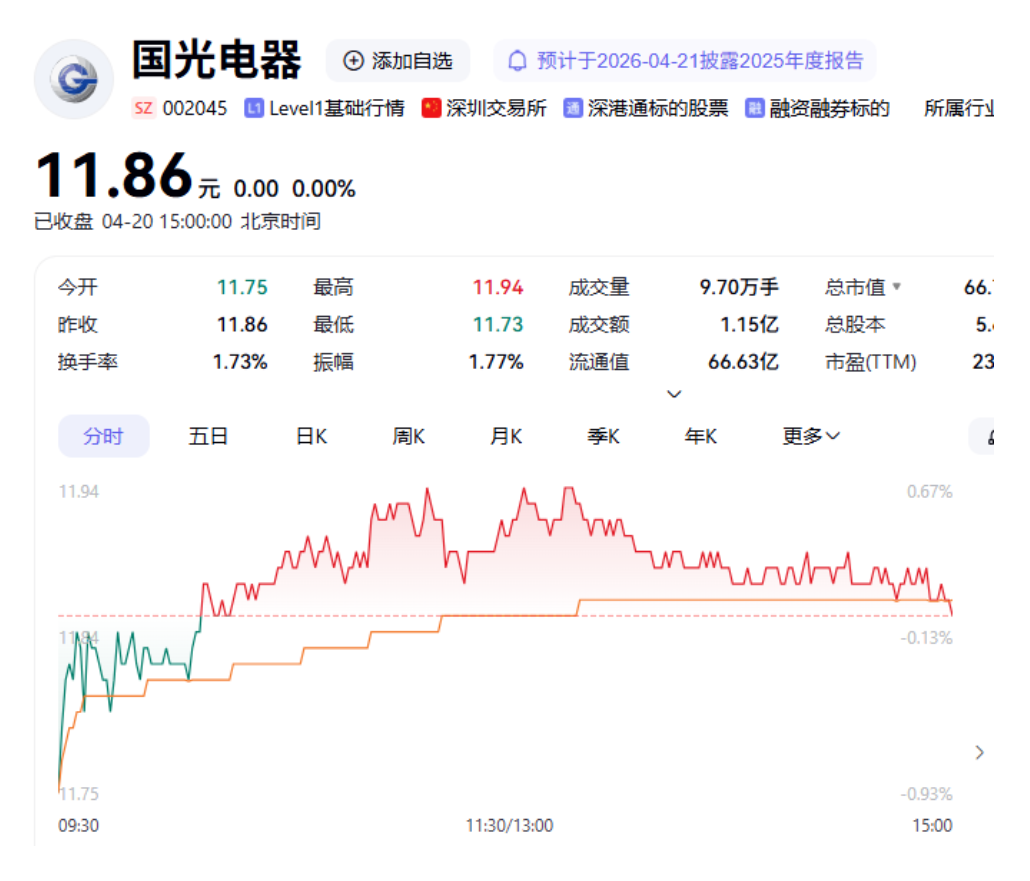Click the 通 badge icon for 深港通标的股票
Viewport: 1030px width, 881px height.
(x=573, y=108)
